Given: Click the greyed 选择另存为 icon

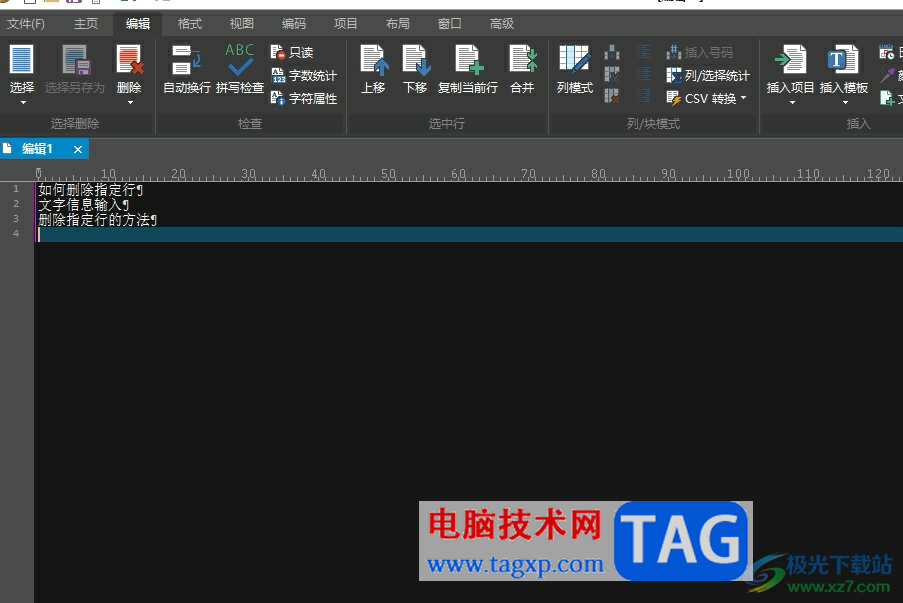Looking at the screenshot, I should point(75,59).
